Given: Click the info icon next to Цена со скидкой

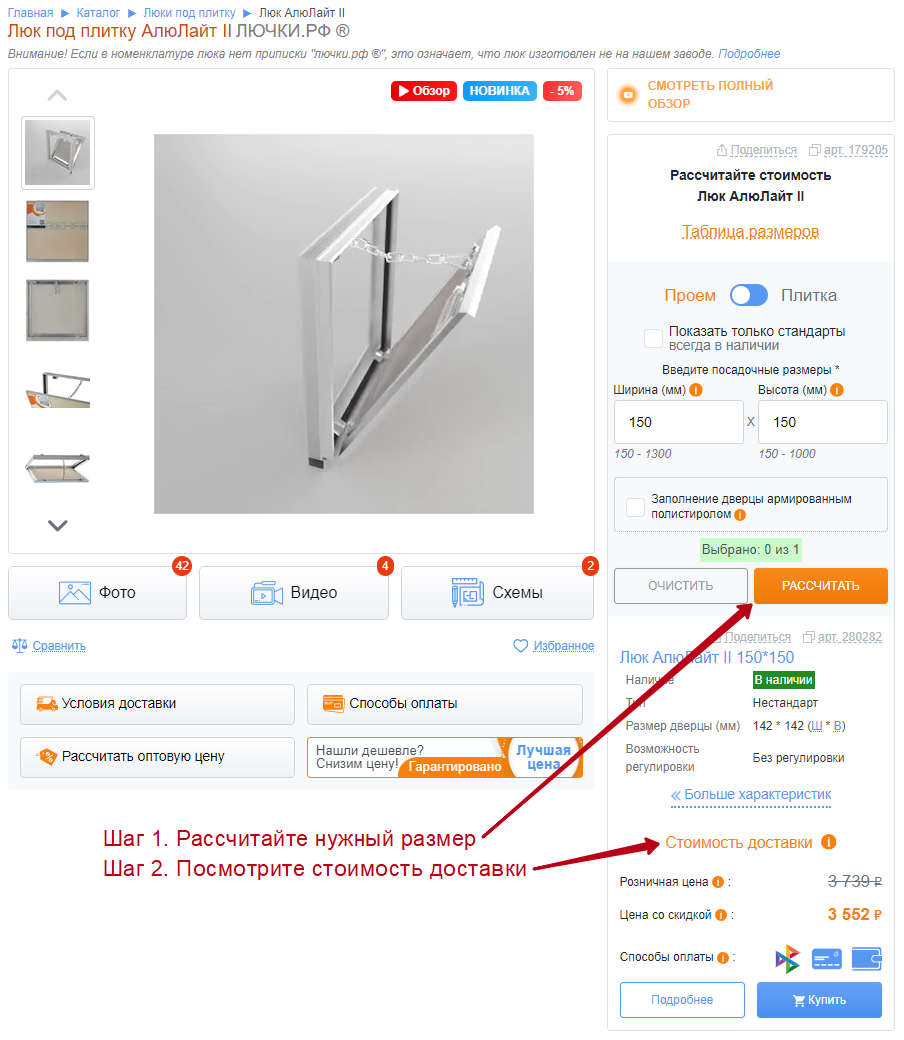Looking at the screenshot, I should [721, 915].
